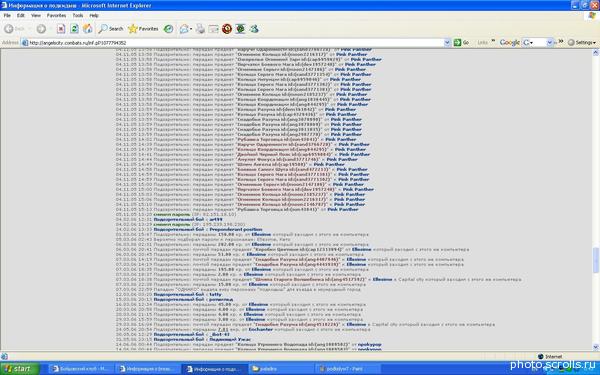This screenshot has height=375, width=600.
Task: Open the Edit menu
Action: pyautogui.click(x=21, y=15)
